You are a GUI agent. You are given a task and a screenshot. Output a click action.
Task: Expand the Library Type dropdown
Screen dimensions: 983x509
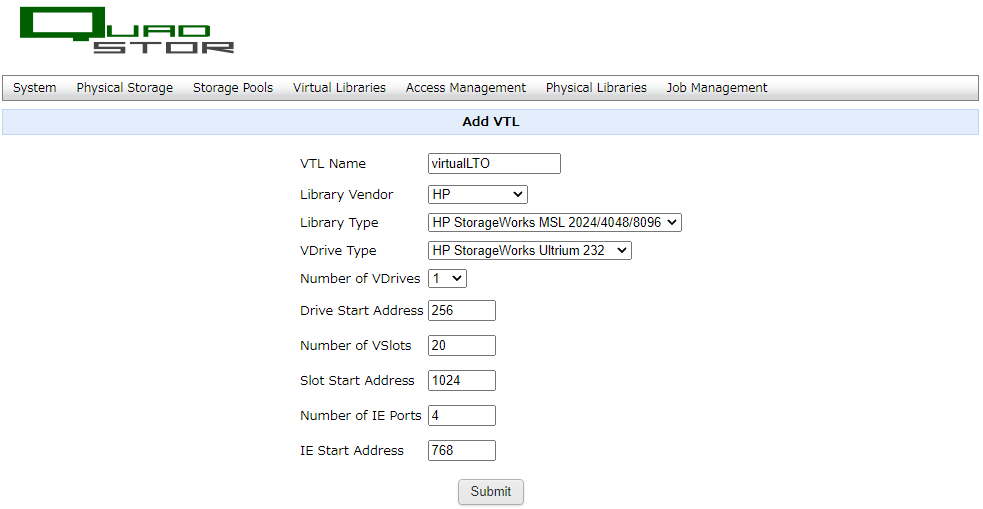point(555,222)
